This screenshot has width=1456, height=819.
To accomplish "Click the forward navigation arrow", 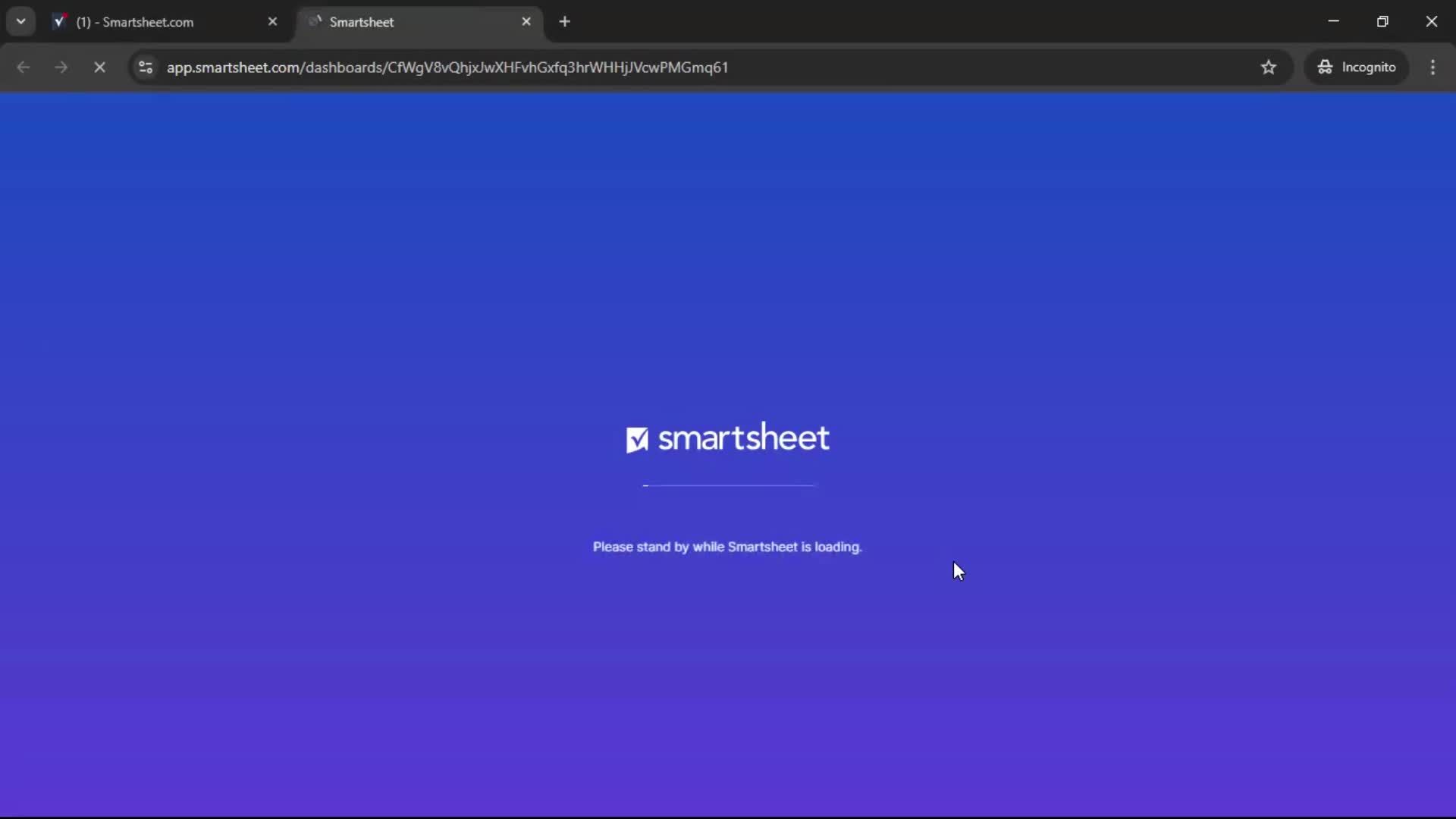I will click(x=61, y=67).
